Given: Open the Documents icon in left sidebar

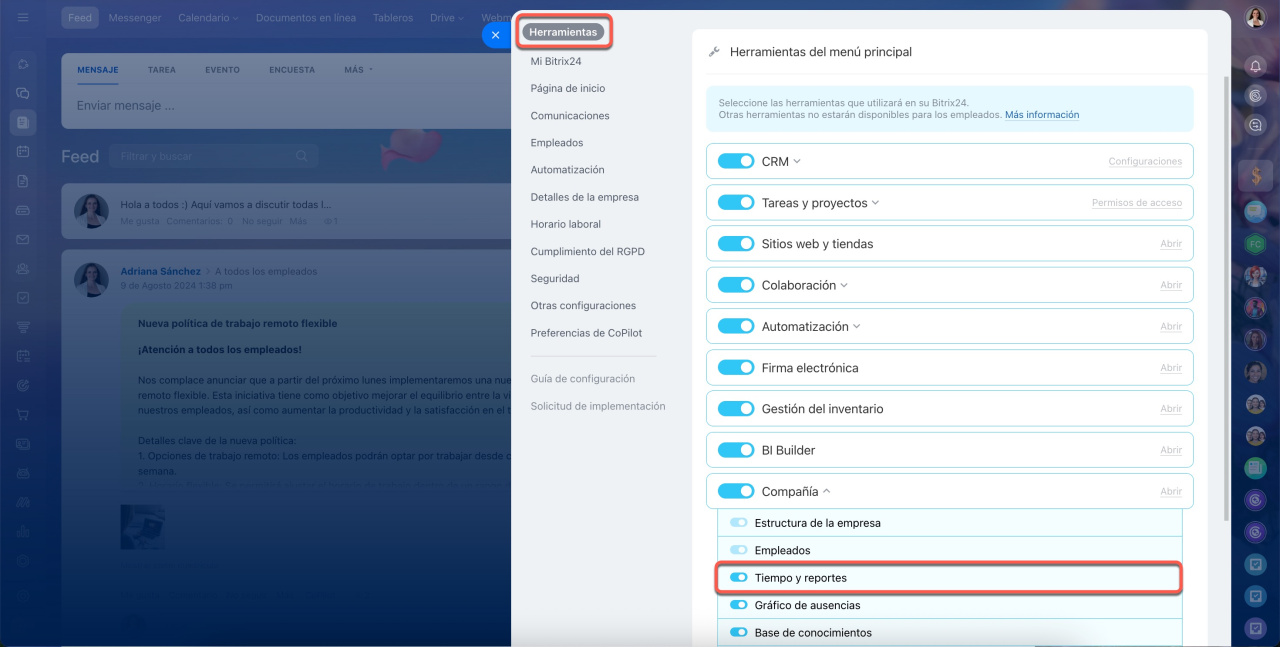Looking at the screenshot, I should [x=22, y=181].
